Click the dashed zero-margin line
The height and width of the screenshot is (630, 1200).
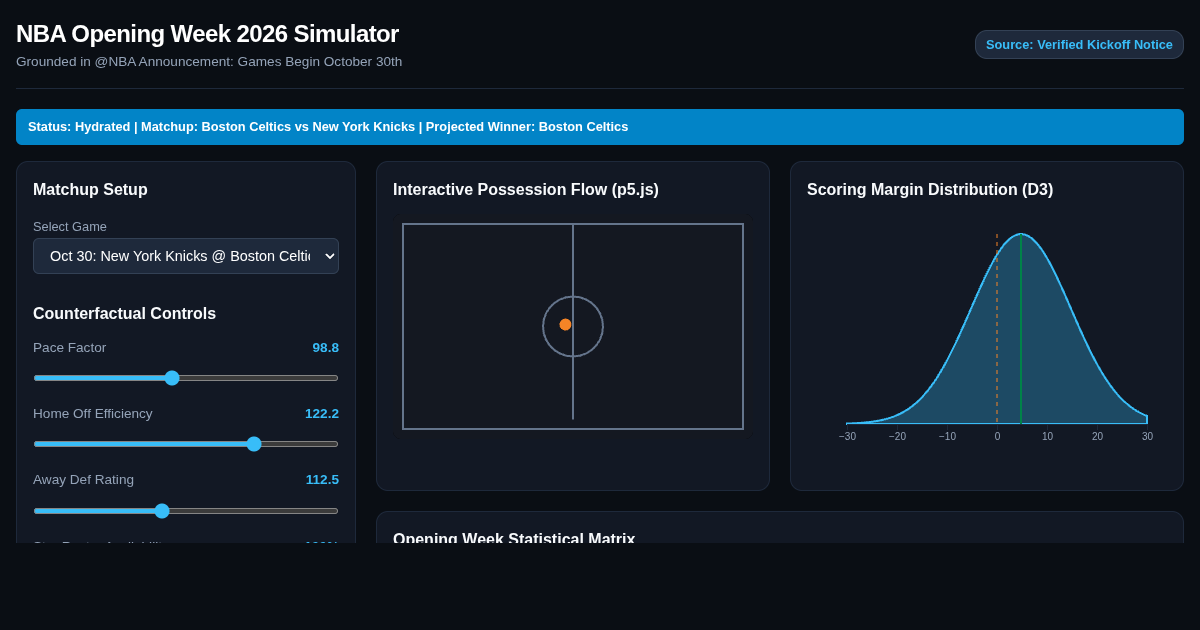(997, 330)
